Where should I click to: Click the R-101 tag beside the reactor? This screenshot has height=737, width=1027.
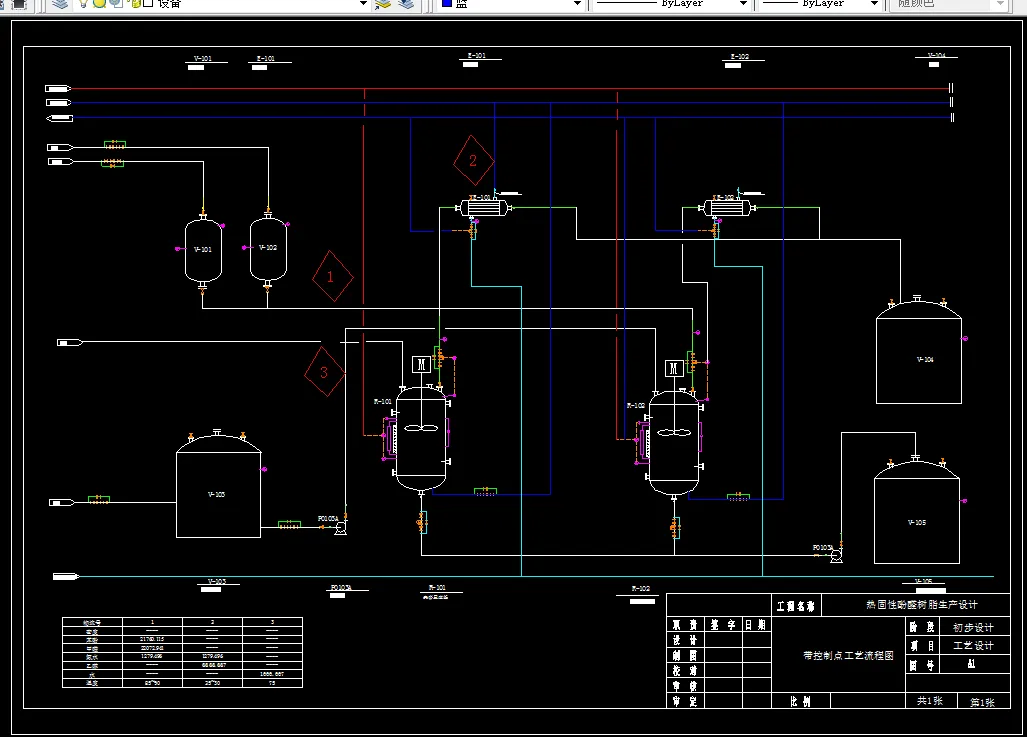(383, 402)
